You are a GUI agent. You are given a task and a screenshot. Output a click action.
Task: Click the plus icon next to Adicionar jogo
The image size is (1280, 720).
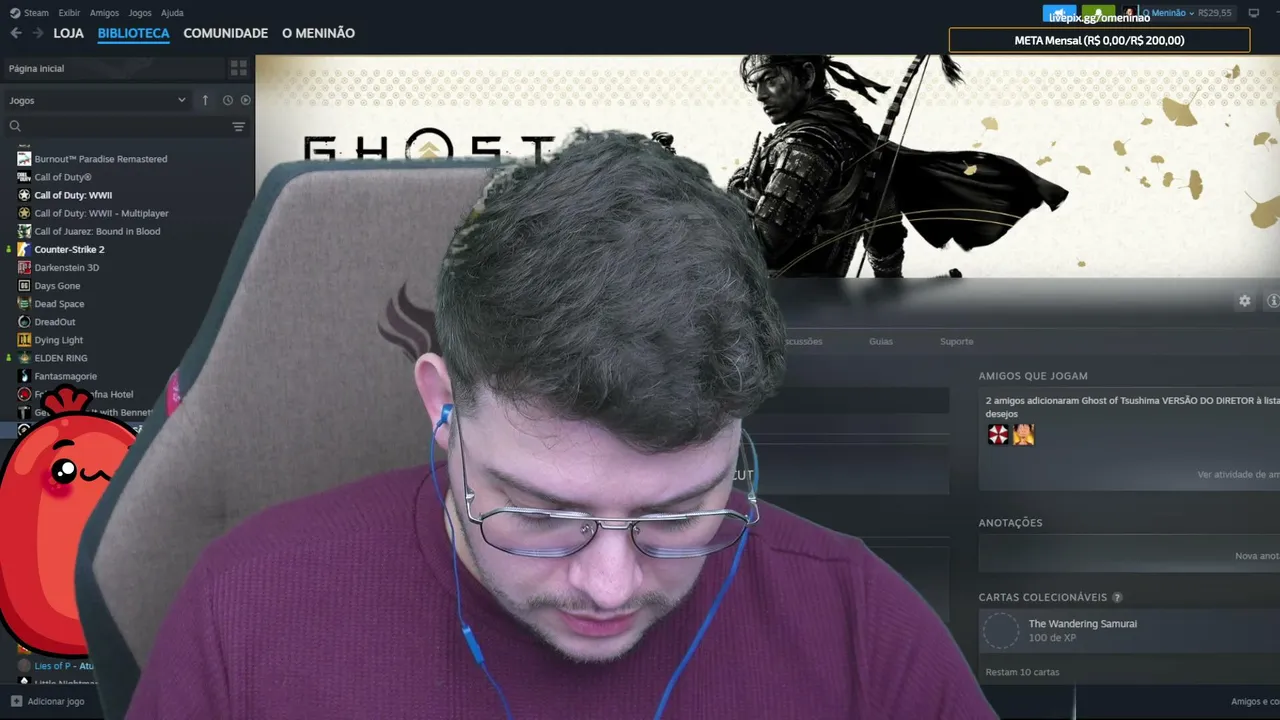pyautogui.click(x=16, y=701)
